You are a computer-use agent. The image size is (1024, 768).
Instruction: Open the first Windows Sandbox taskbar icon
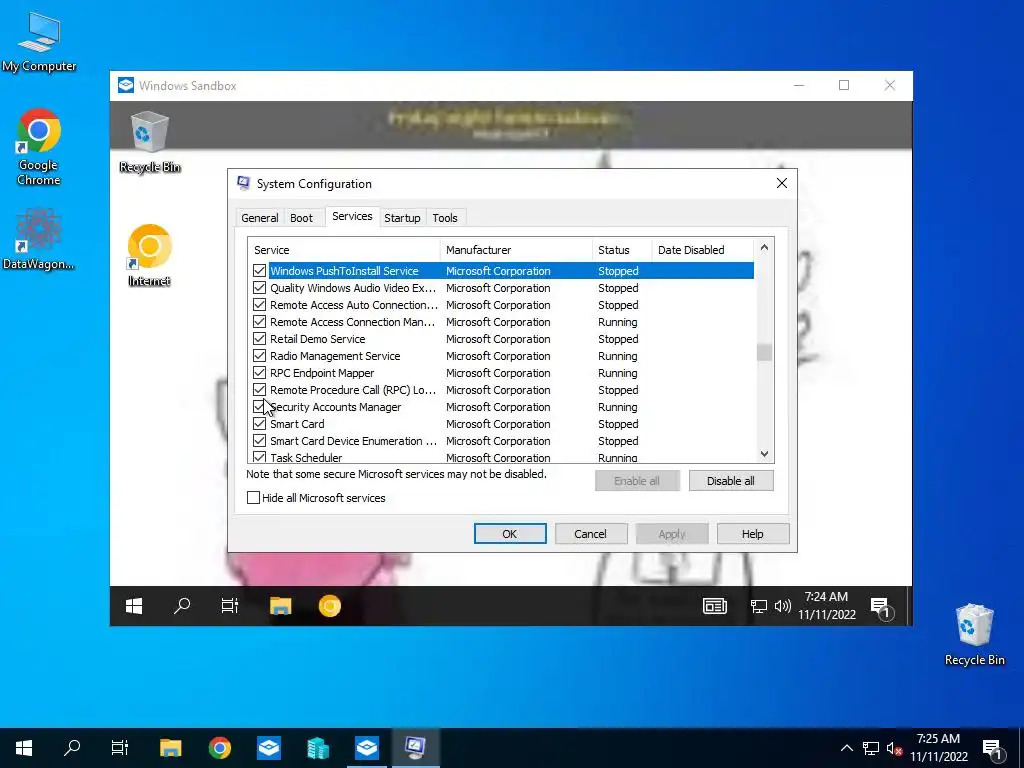pyautogui.click(x=269, y=748)
